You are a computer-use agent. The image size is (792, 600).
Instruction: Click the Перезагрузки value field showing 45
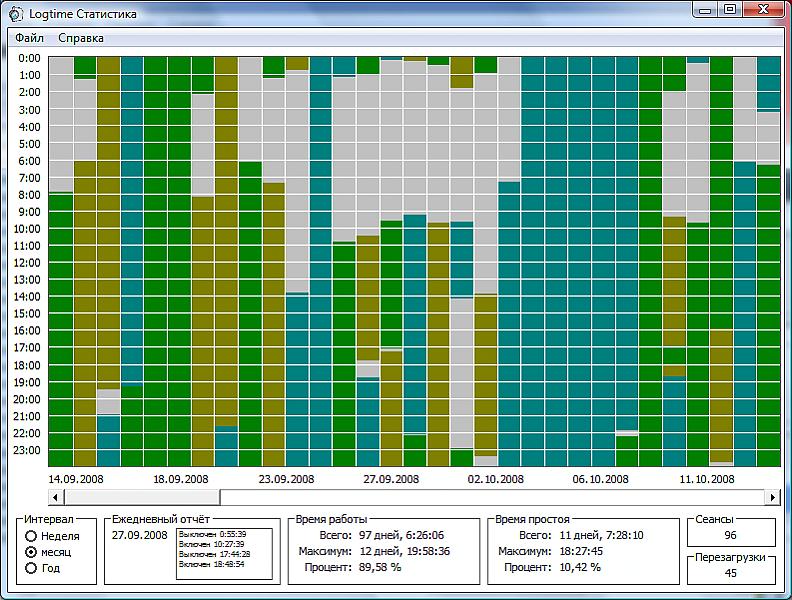point(731,573)
